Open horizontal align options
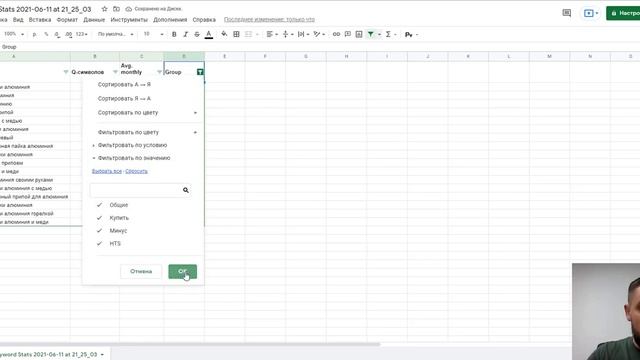 [269, 34]
